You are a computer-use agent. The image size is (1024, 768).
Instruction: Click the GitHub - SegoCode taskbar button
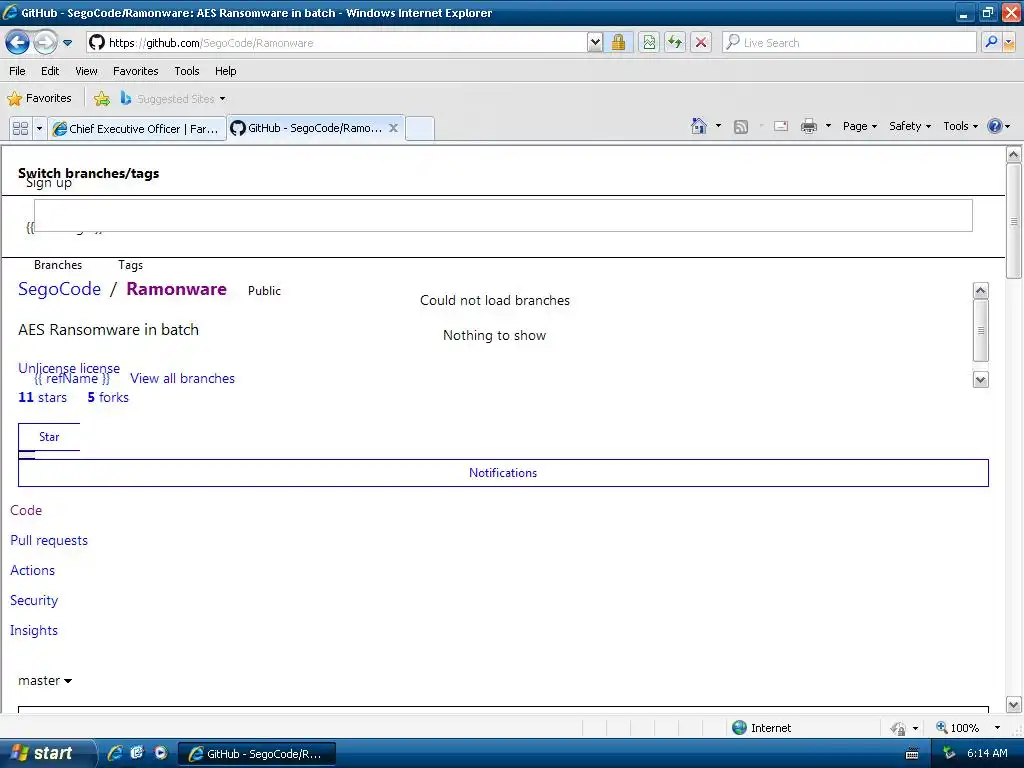pos(257,754)
